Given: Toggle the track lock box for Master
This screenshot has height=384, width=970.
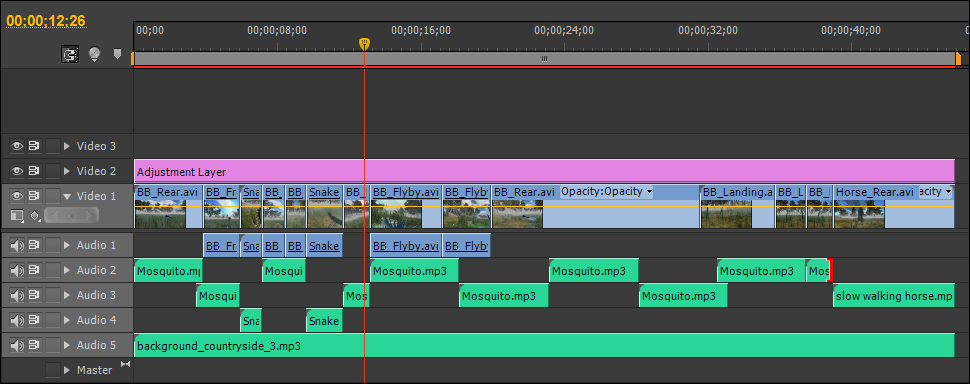Looking at the screenshot, I should 53,370.
